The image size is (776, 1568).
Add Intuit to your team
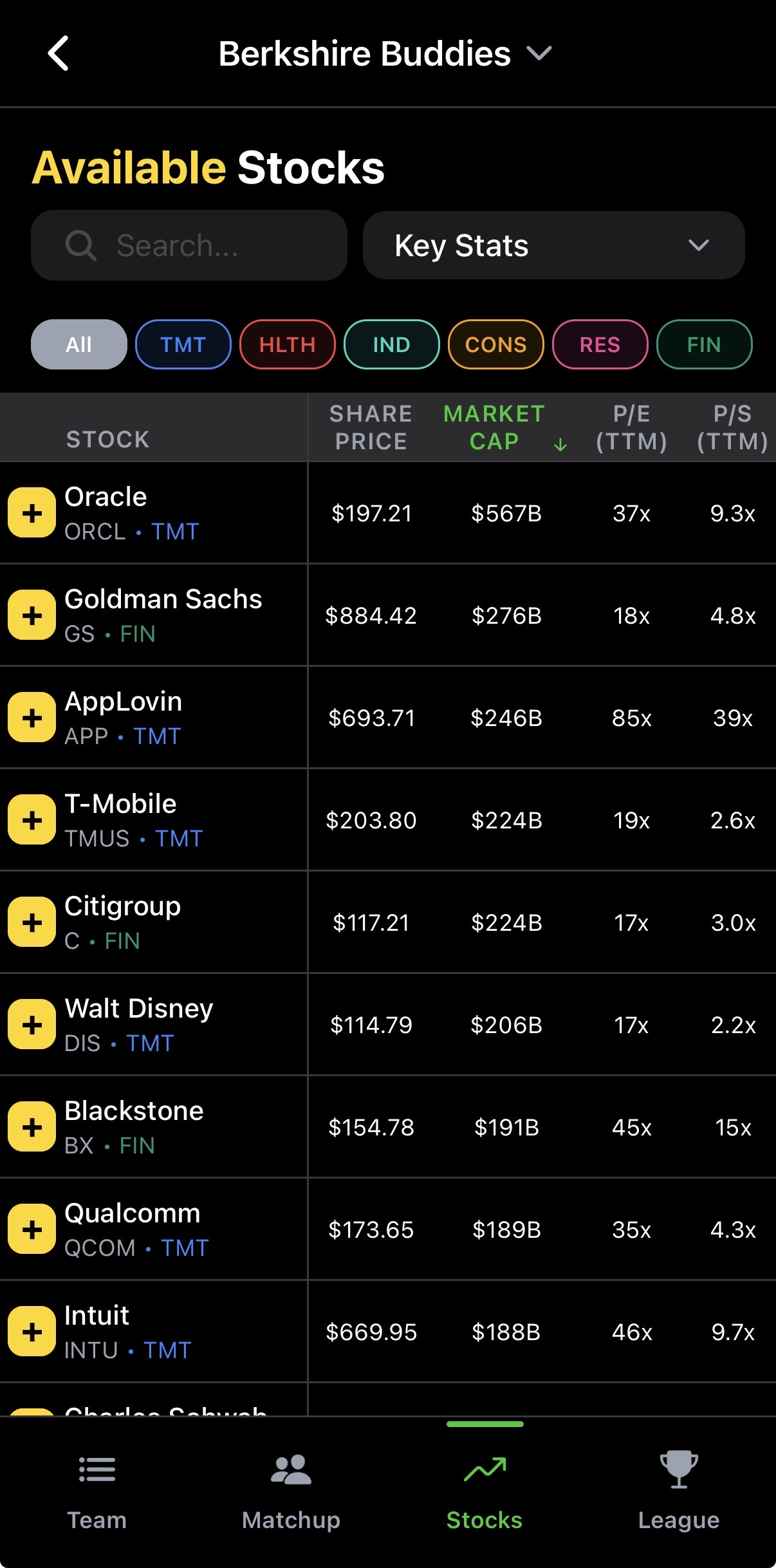coord(31,1332)
